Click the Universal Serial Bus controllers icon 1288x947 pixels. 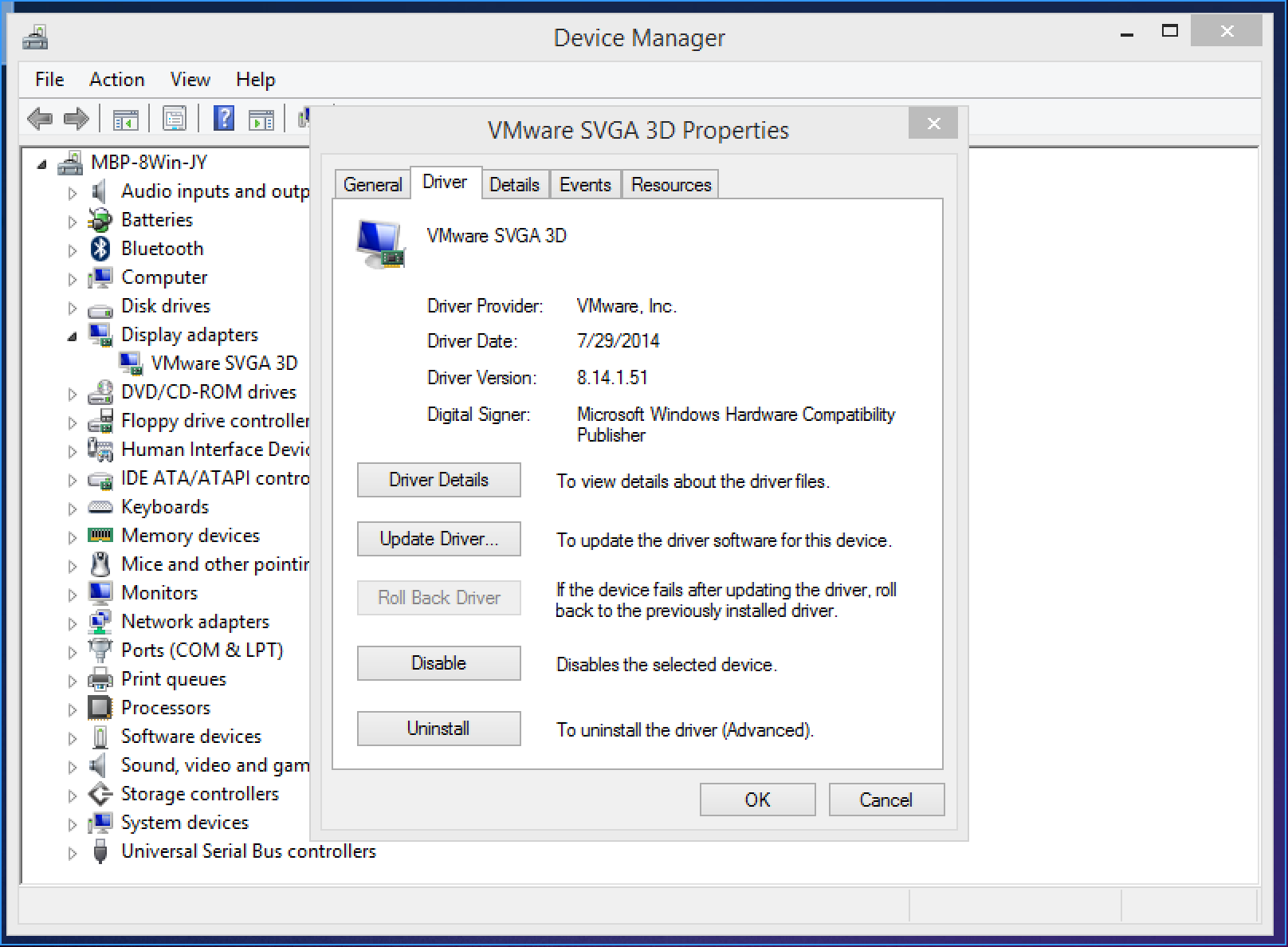(100, 851)
